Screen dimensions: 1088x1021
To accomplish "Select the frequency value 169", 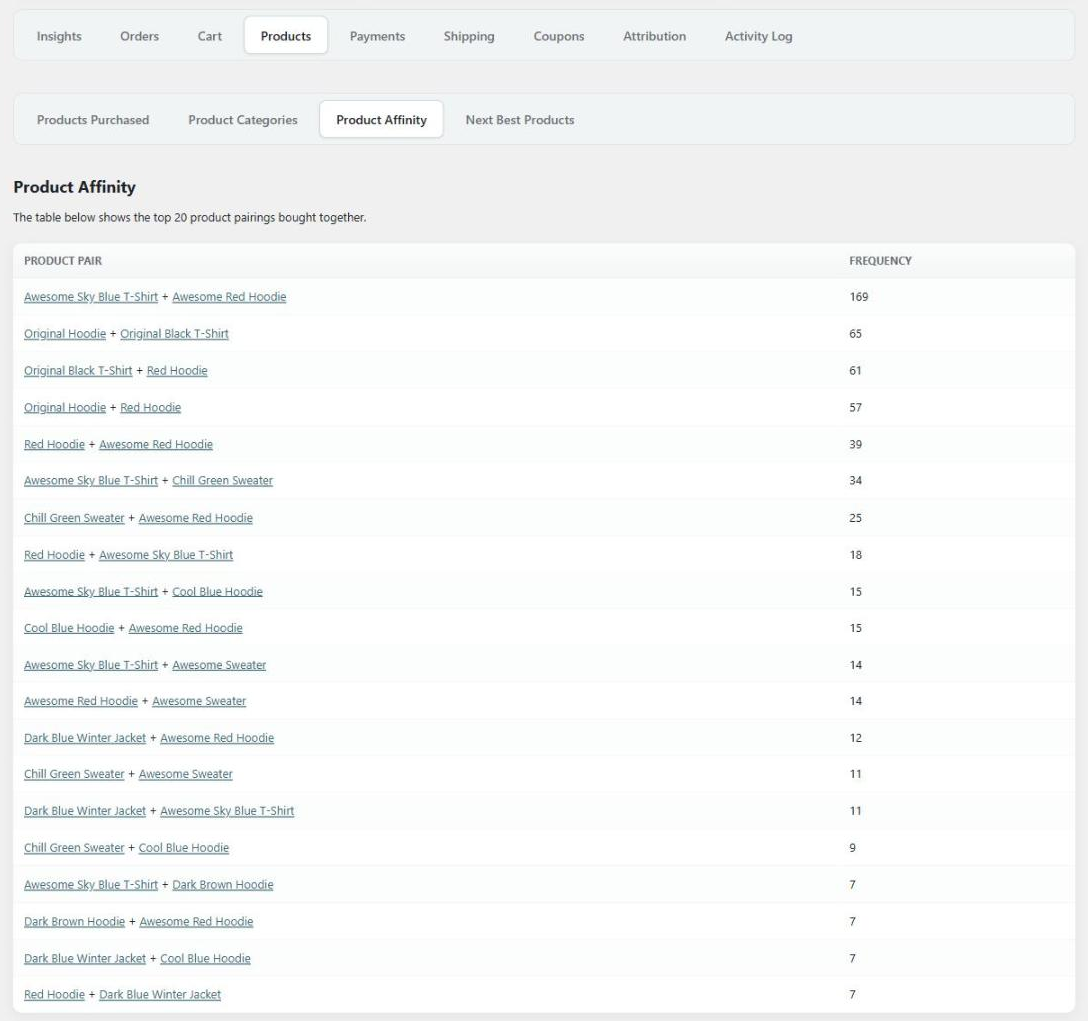I will [859, 297].
